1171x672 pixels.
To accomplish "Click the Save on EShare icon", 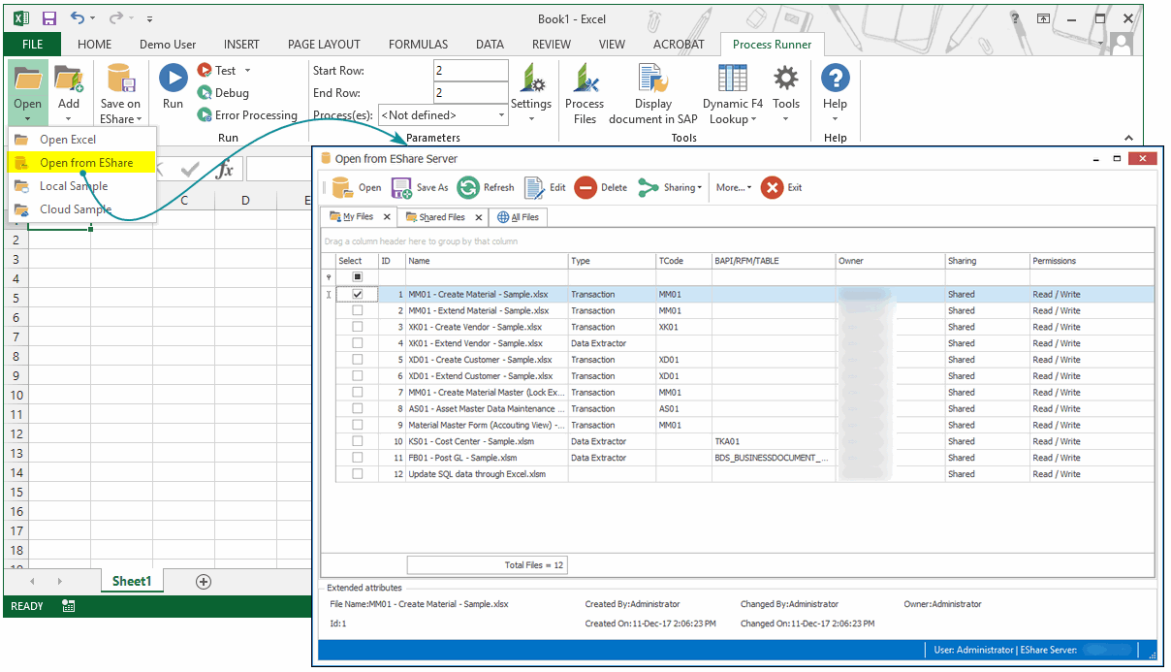I will tap(120, 78).
